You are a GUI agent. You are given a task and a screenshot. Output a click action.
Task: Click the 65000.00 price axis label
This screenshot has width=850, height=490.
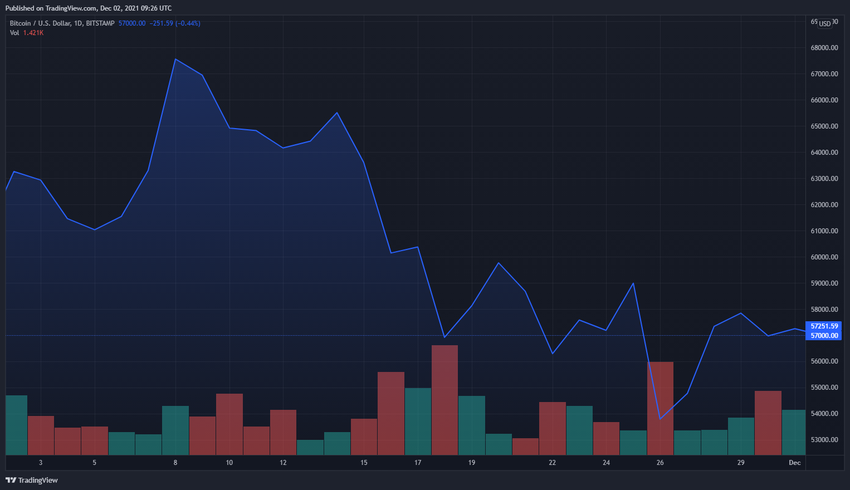point(824,126)
